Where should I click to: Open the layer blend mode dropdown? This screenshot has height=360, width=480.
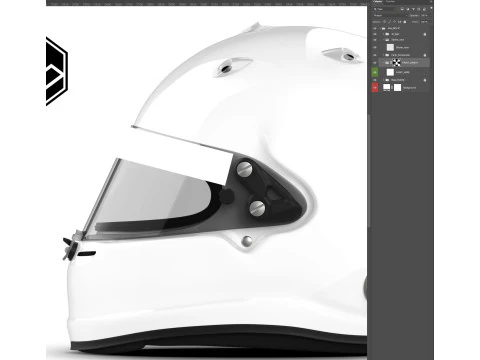pyautogui.click(x=391, y=15)
